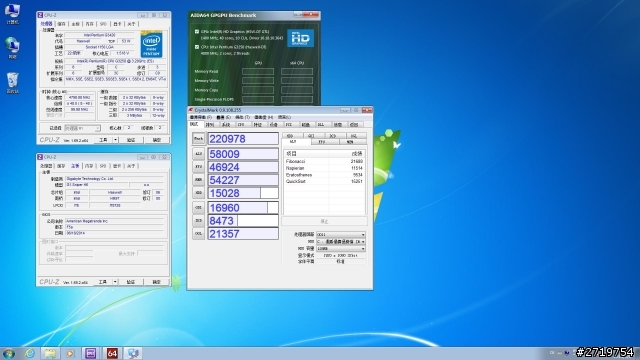Viewport: 640px width, 360px height.
Task: Switch to AIDA64 red 64 taskbar icon
Action: click(x=112, y=353)
